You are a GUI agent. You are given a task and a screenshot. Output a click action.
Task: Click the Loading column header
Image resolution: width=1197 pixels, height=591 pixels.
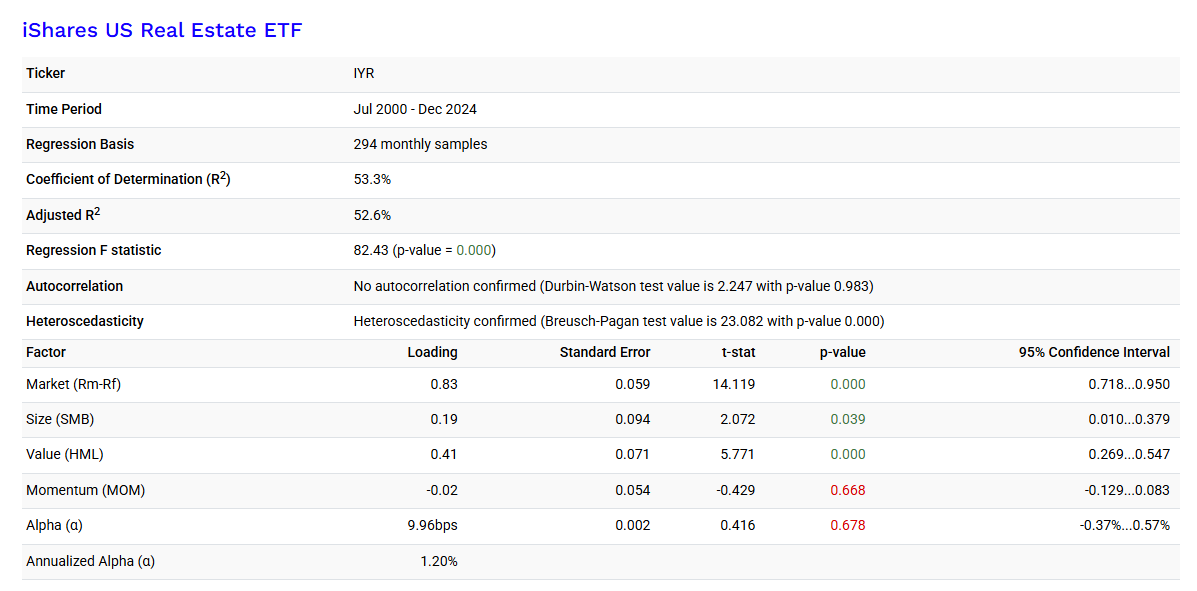pos(433,352)
